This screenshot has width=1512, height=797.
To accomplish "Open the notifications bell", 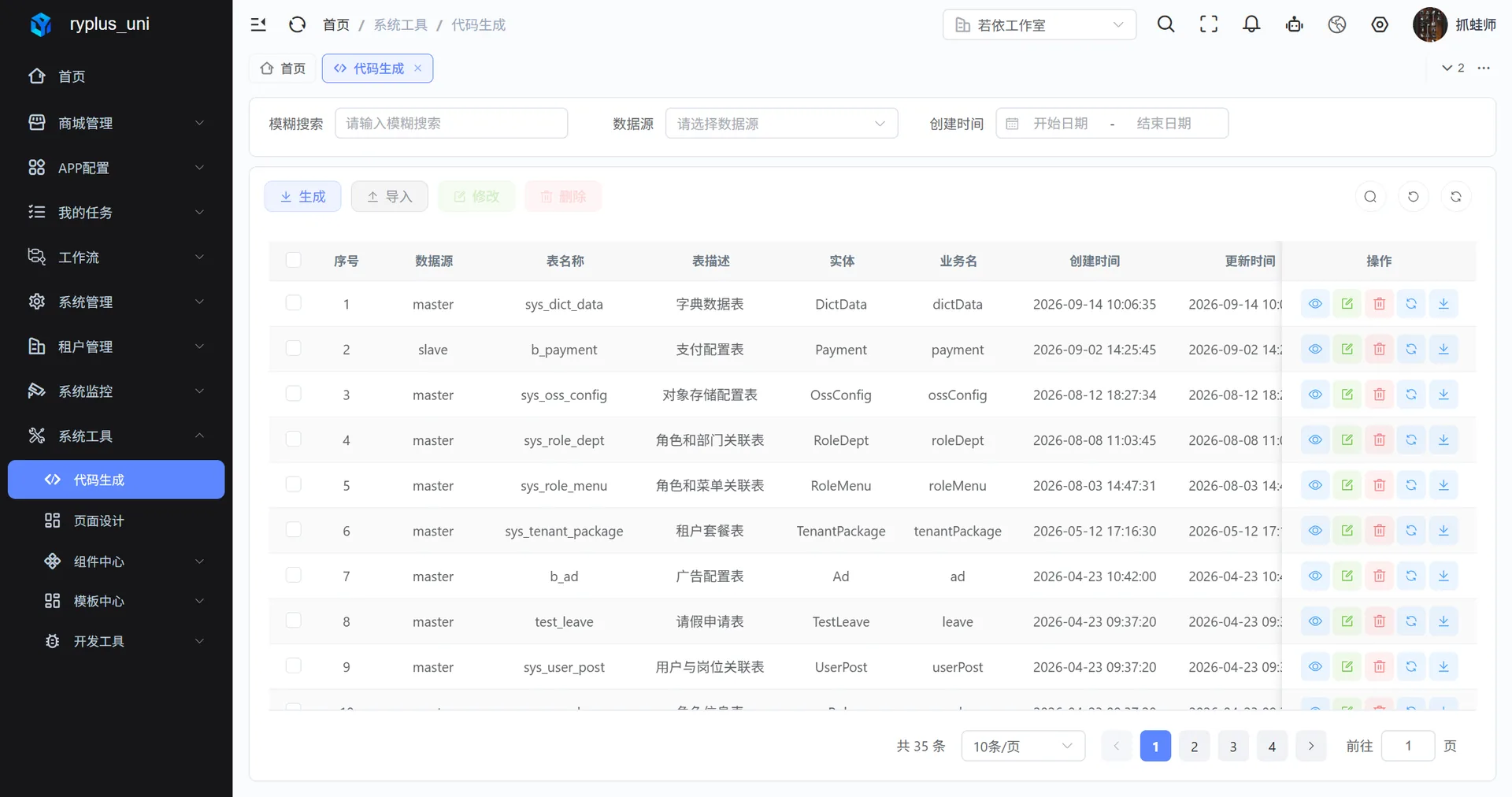I will pos(1251,24).
